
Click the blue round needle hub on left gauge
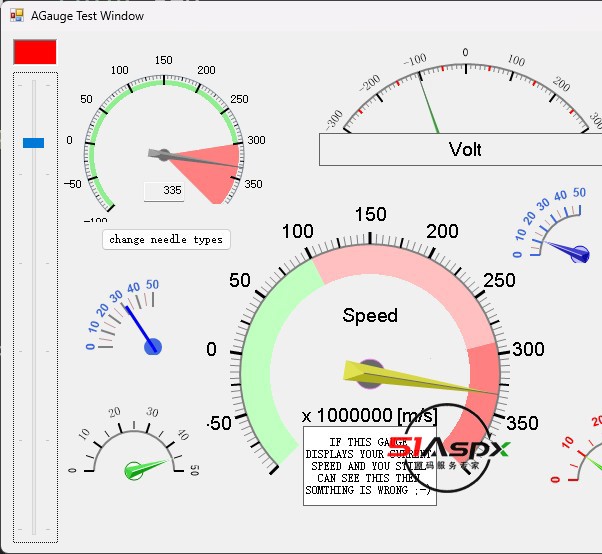[x=153, y=347]
